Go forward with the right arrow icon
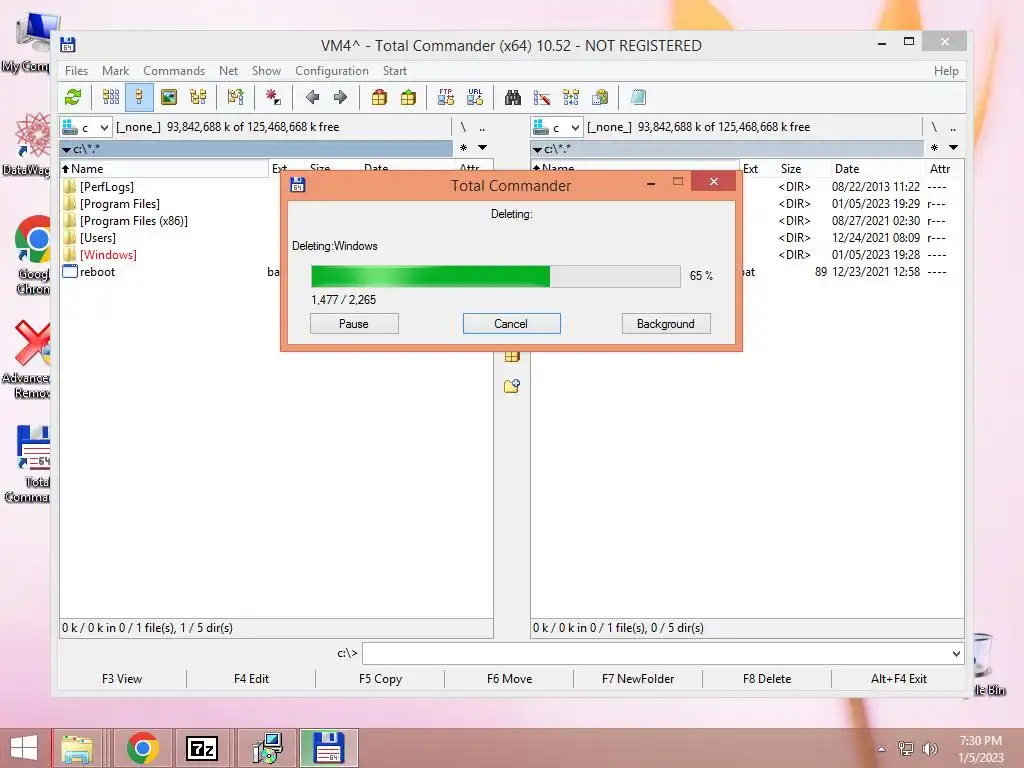 tap(340, 98)
